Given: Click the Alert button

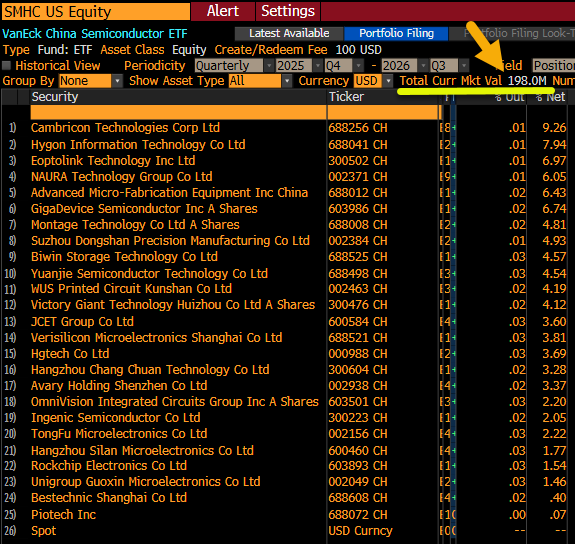Looking at the screenshot, I should click(x=223, y=11).
